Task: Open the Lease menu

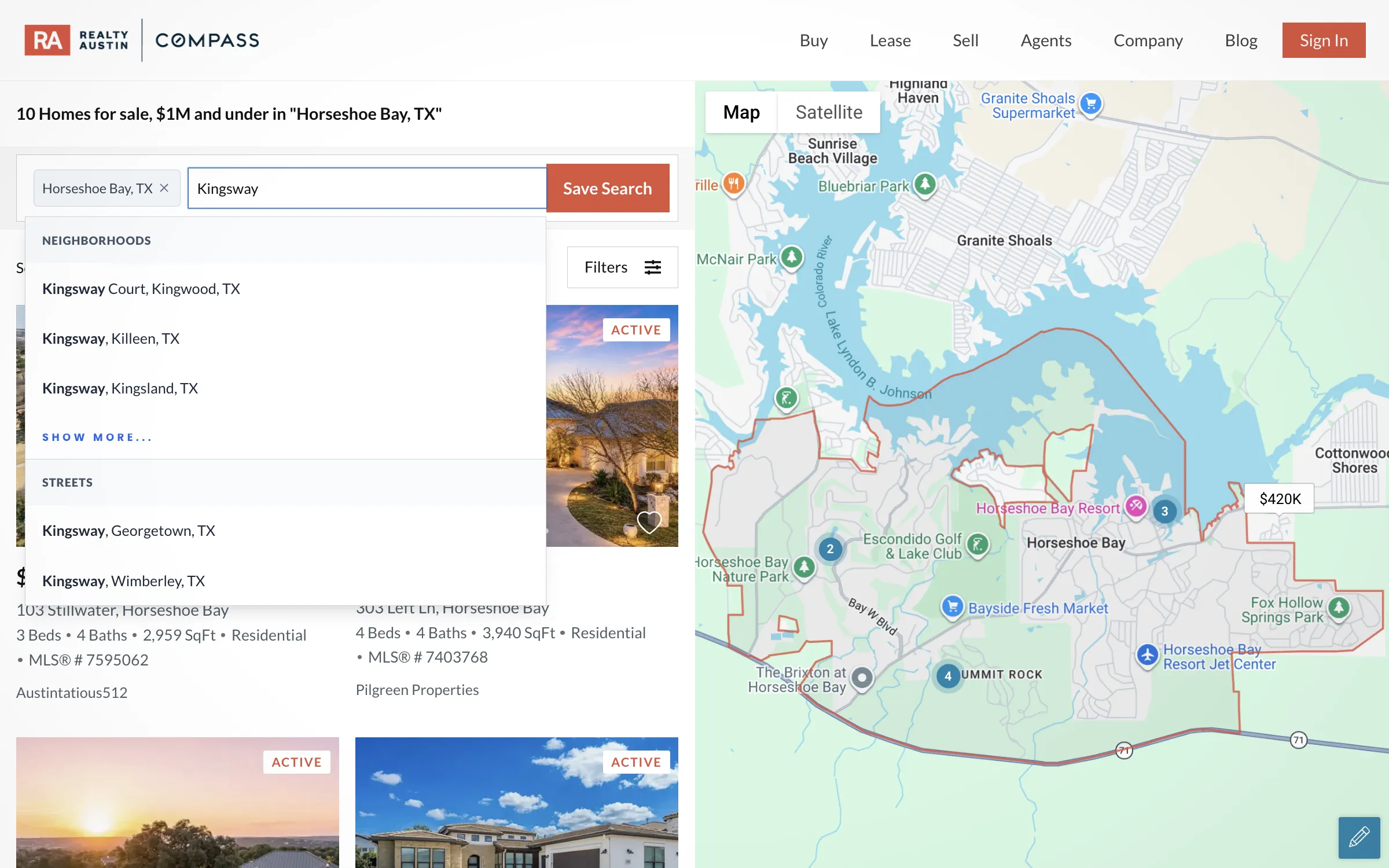Action: 890,40
